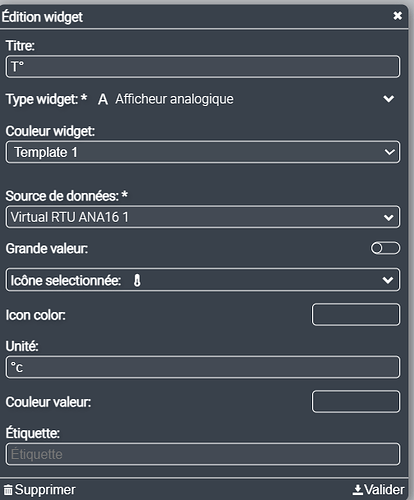
Task: Close the Édition widget dialog
Action: click(x=397, y=16)
